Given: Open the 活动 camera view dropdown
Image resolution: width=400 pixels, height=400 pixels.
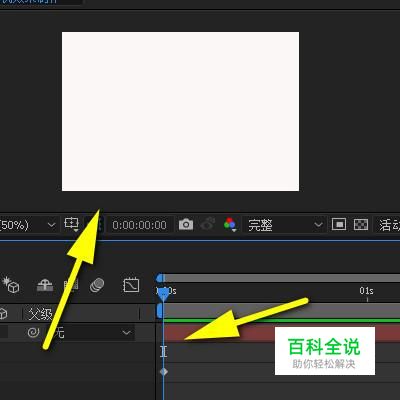Looking at the screenshot, I should click(387, 225).
